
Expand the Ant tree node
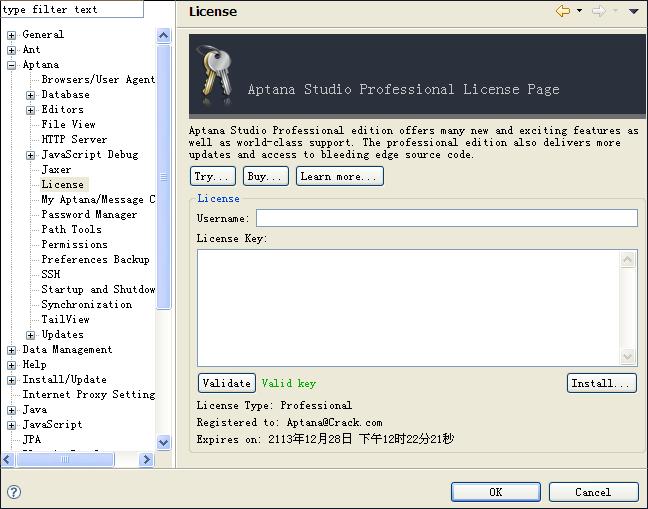12,50
